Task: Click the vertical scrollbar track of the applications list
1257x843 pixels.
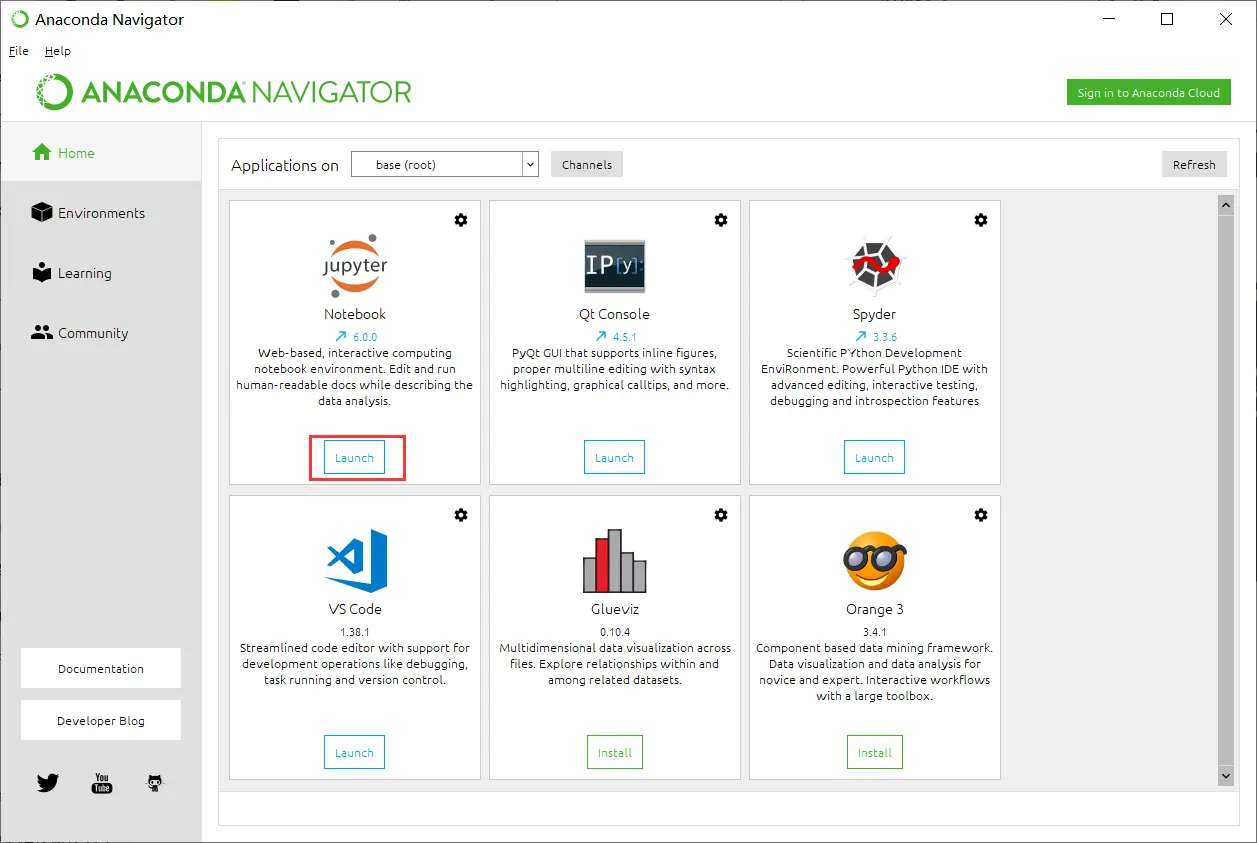Action: pos(1226,490)
